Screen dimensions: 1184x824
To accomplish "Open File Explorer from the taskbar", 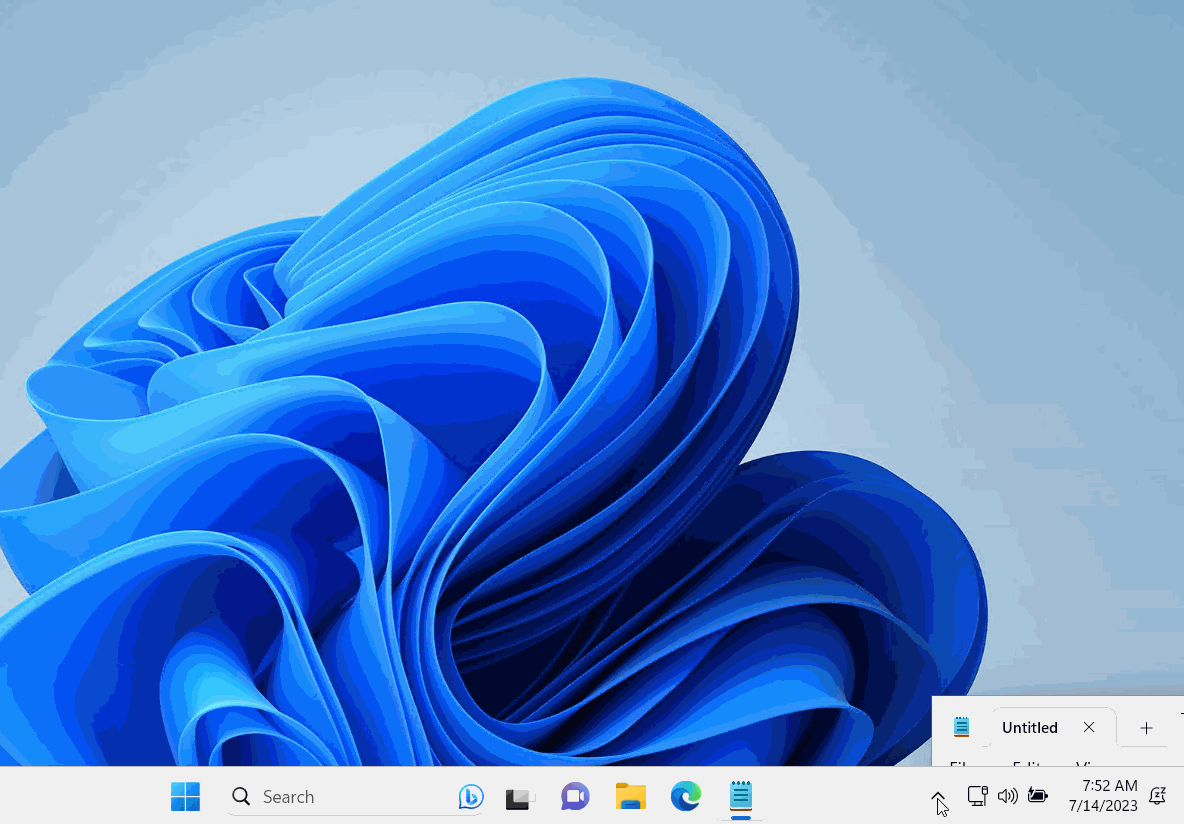I will (631, 796).
